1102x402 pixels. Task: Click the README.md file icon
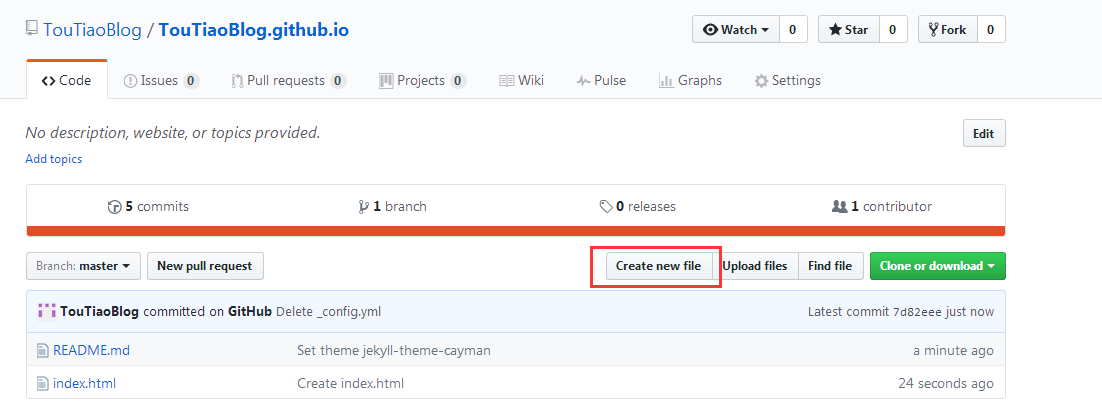pos(43,350)
